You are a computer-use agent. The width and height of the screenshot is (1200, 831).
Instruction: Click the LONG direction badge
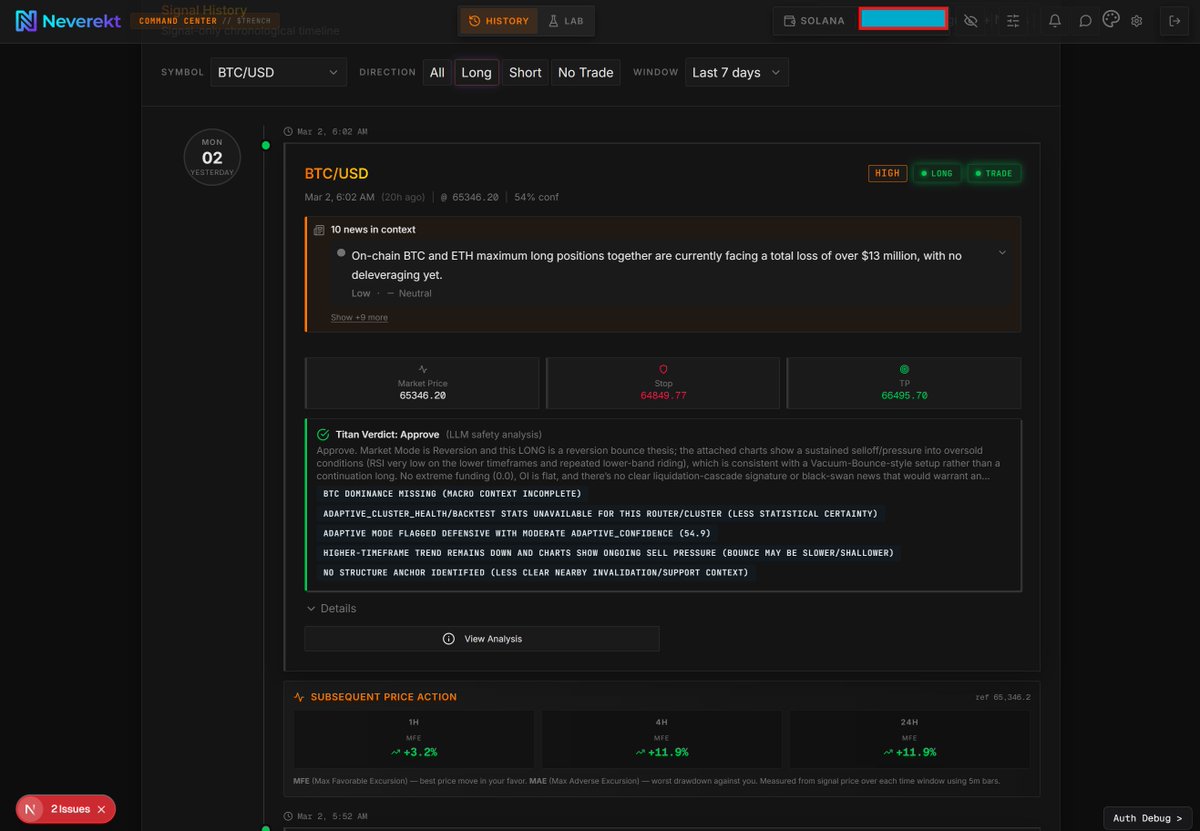coord(936,173)
